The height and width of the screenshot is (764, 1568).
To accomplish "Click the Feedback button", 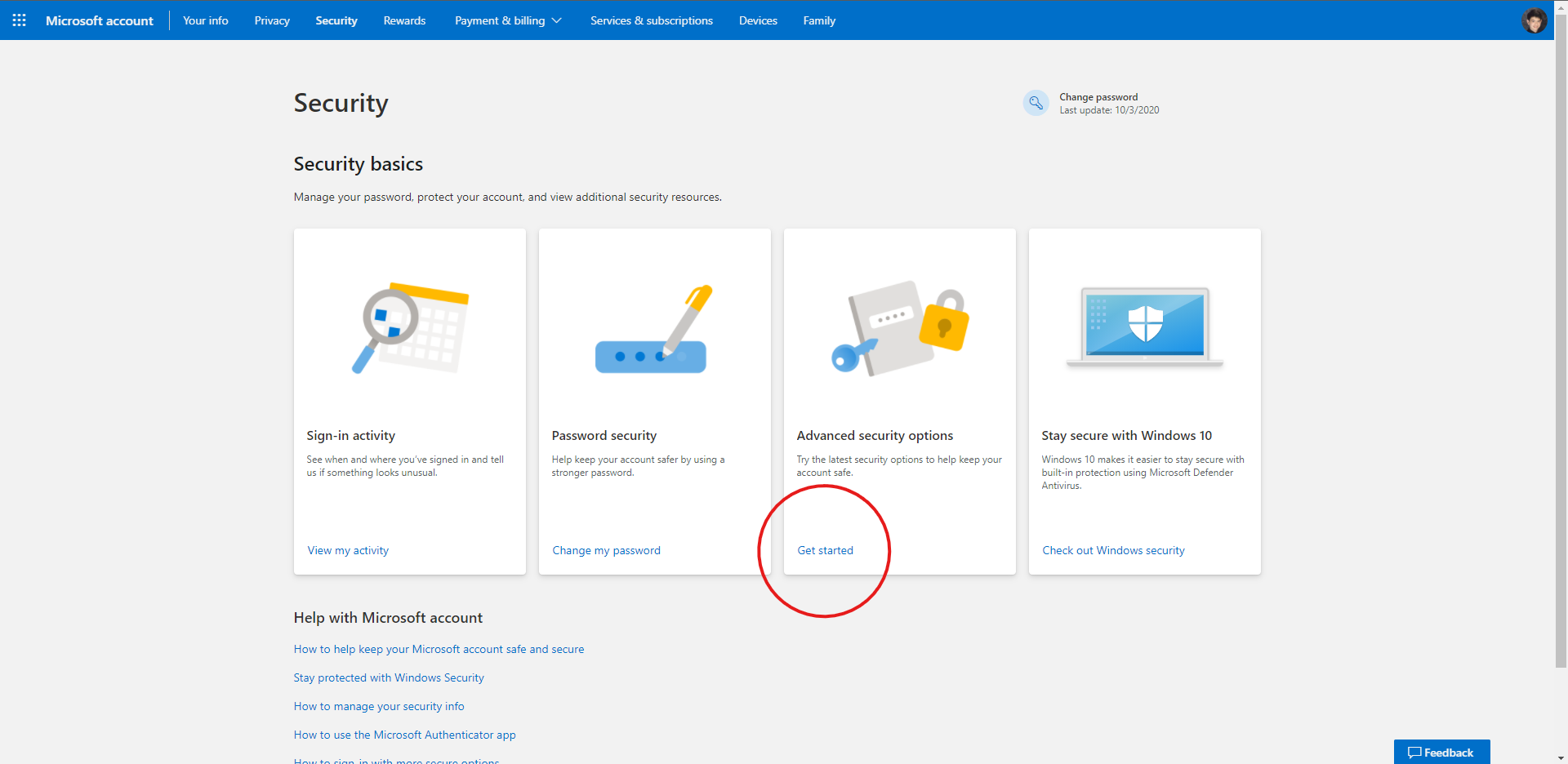I will tap(1441, 752).
